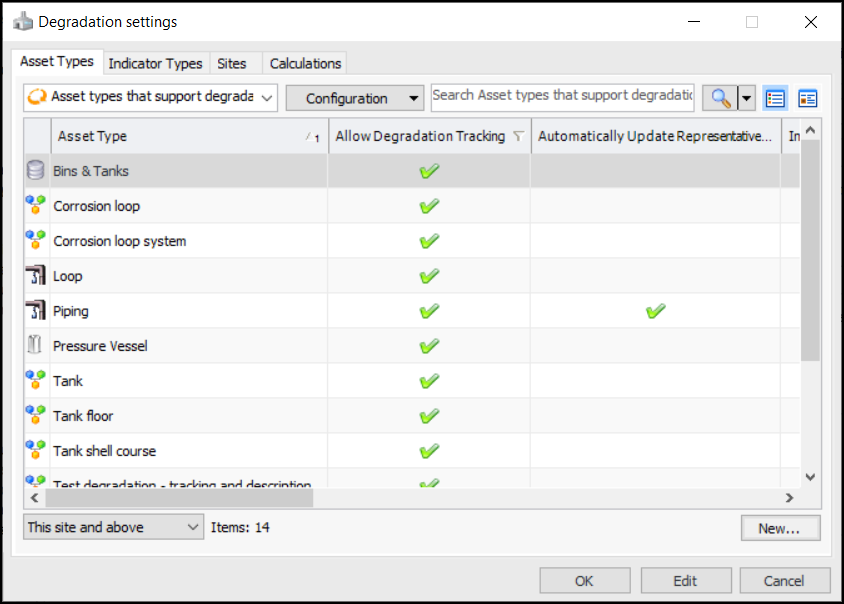
Task: Switch to list view icon
Action: [x=775, y=98]
